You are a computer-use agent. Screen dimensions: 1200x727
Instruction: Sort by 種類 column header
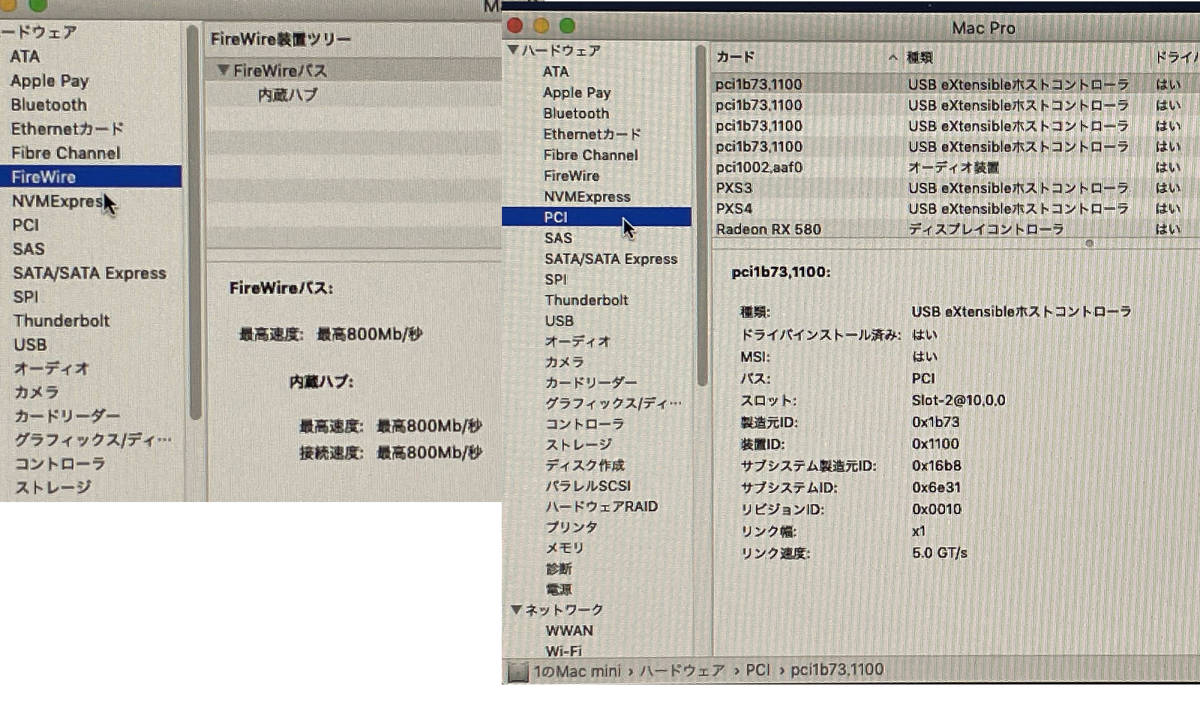(919, 57)
